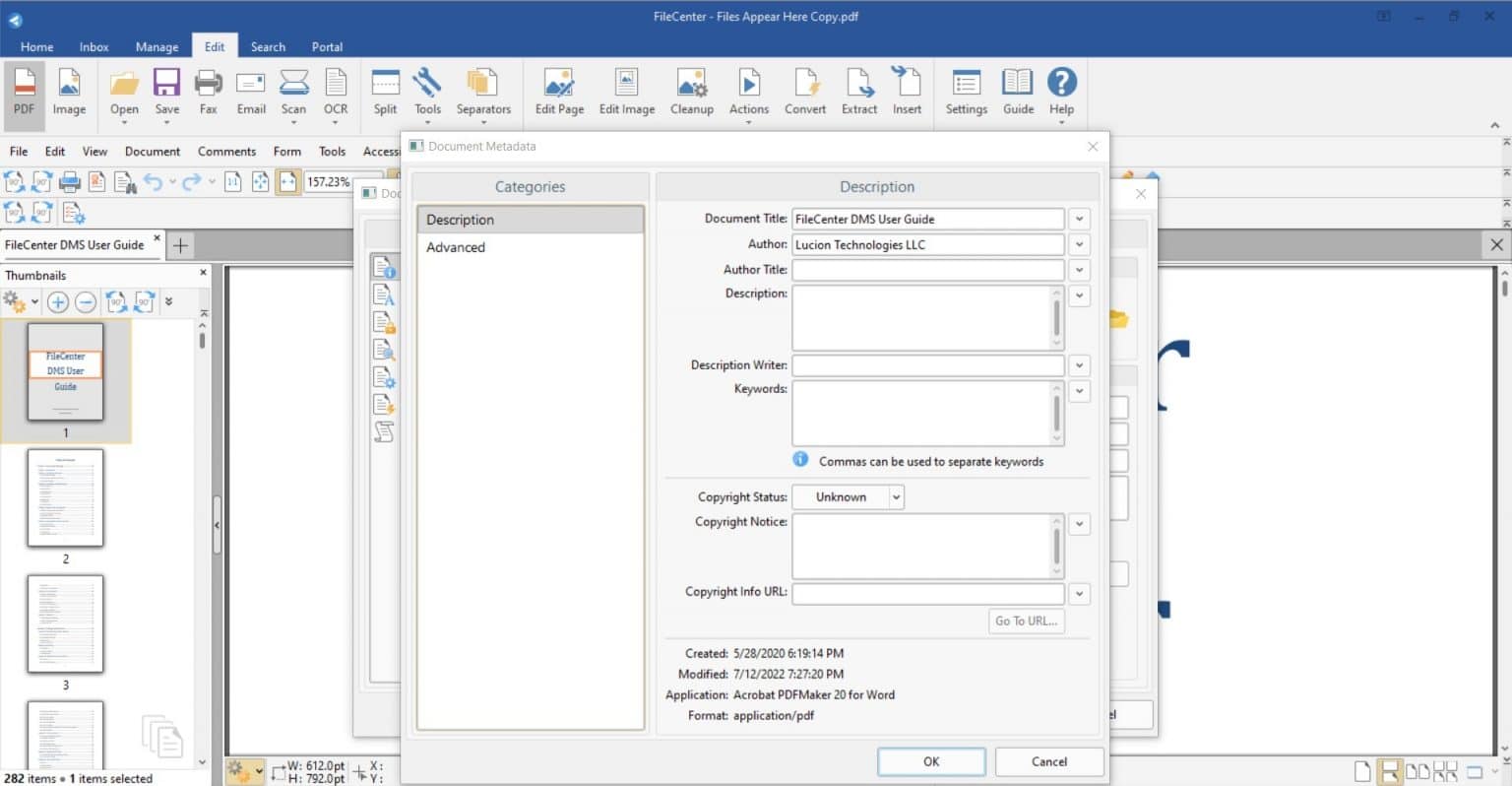Switch to the Search ribbon tab
The height and width of the screenshot is (786, 1512).
click(x=267, y=46)
